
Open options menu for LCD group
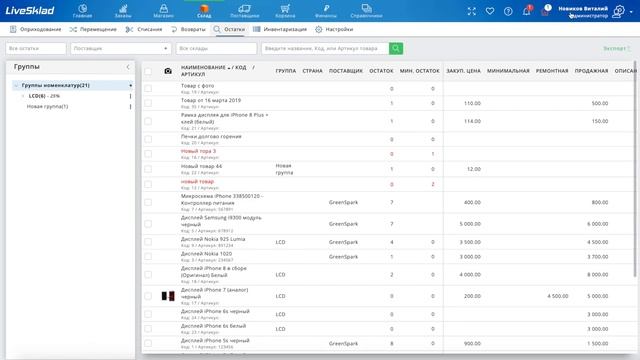pos(130,96)
